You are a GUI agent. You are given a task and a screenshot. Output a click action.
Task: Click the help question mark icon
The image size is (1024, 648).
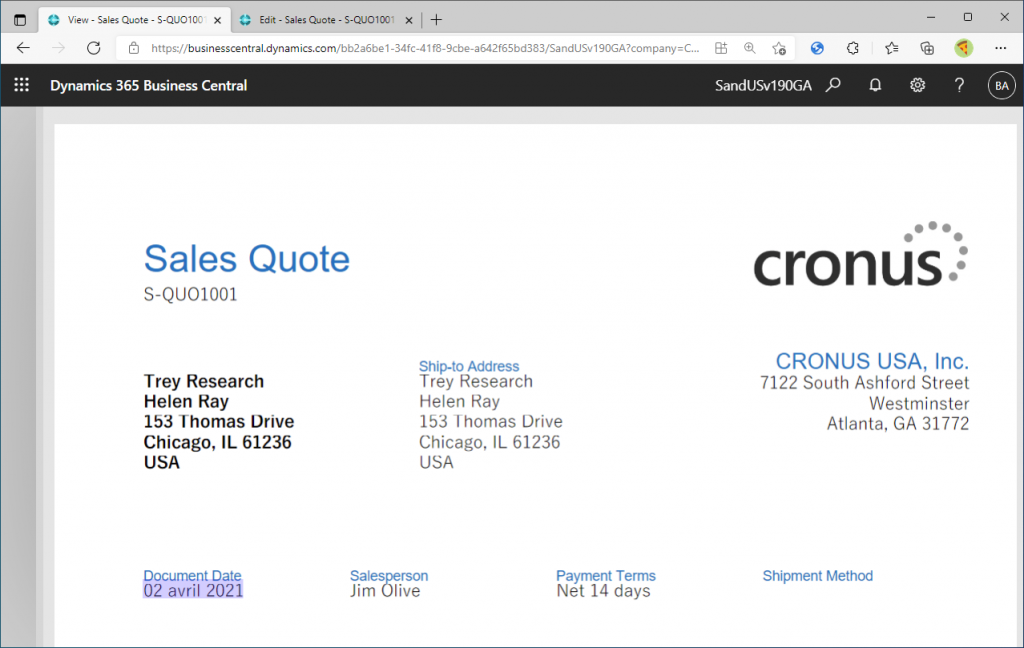959,86
